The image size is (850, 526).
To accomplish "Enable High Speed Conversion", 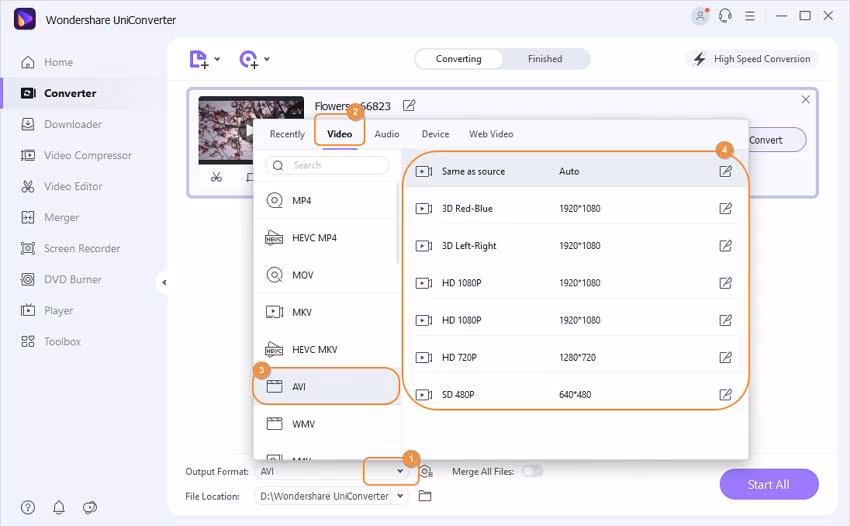I will click(752, 59).
